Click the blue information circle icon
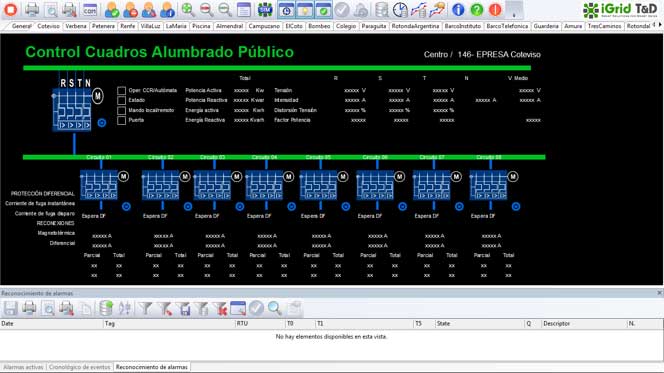664x373 pixels. (458, 9)
